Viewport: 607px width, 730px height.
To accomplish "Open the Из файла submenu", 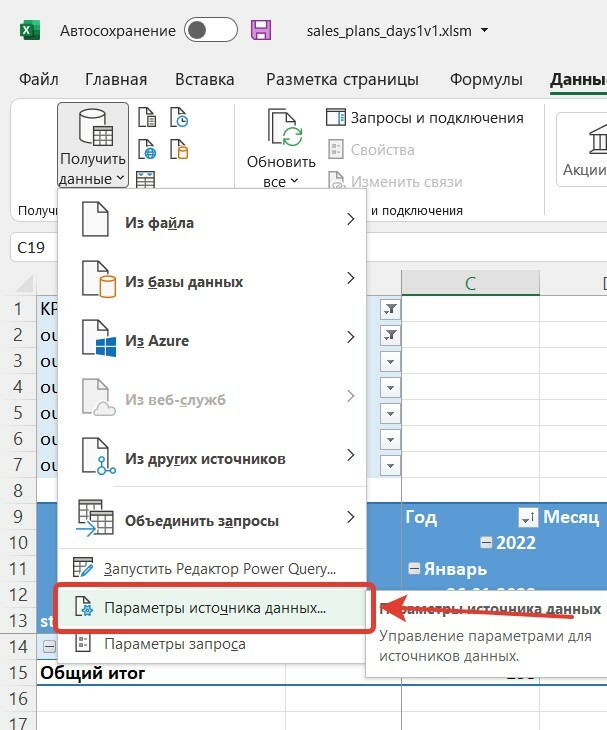I will pos(212,219).
